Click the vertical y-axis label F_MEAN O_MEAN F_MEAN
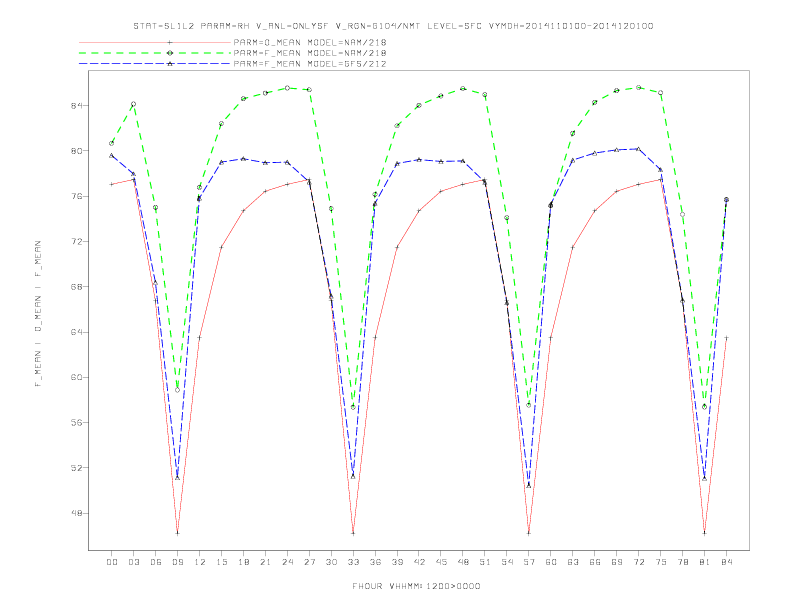This screenshot has width=792, height=612. coord(38,314)
